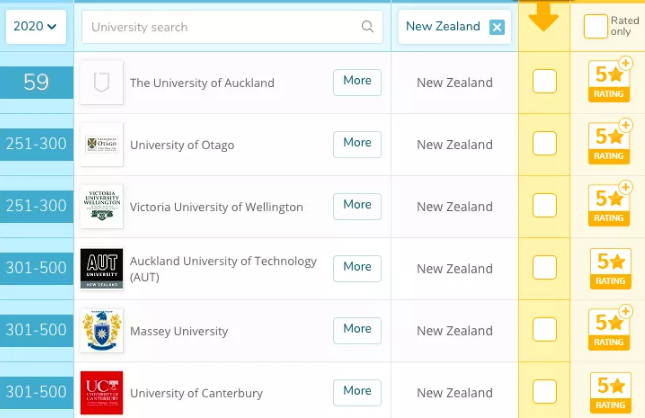Click the University of Otago logo

click(x=102, y=144)
